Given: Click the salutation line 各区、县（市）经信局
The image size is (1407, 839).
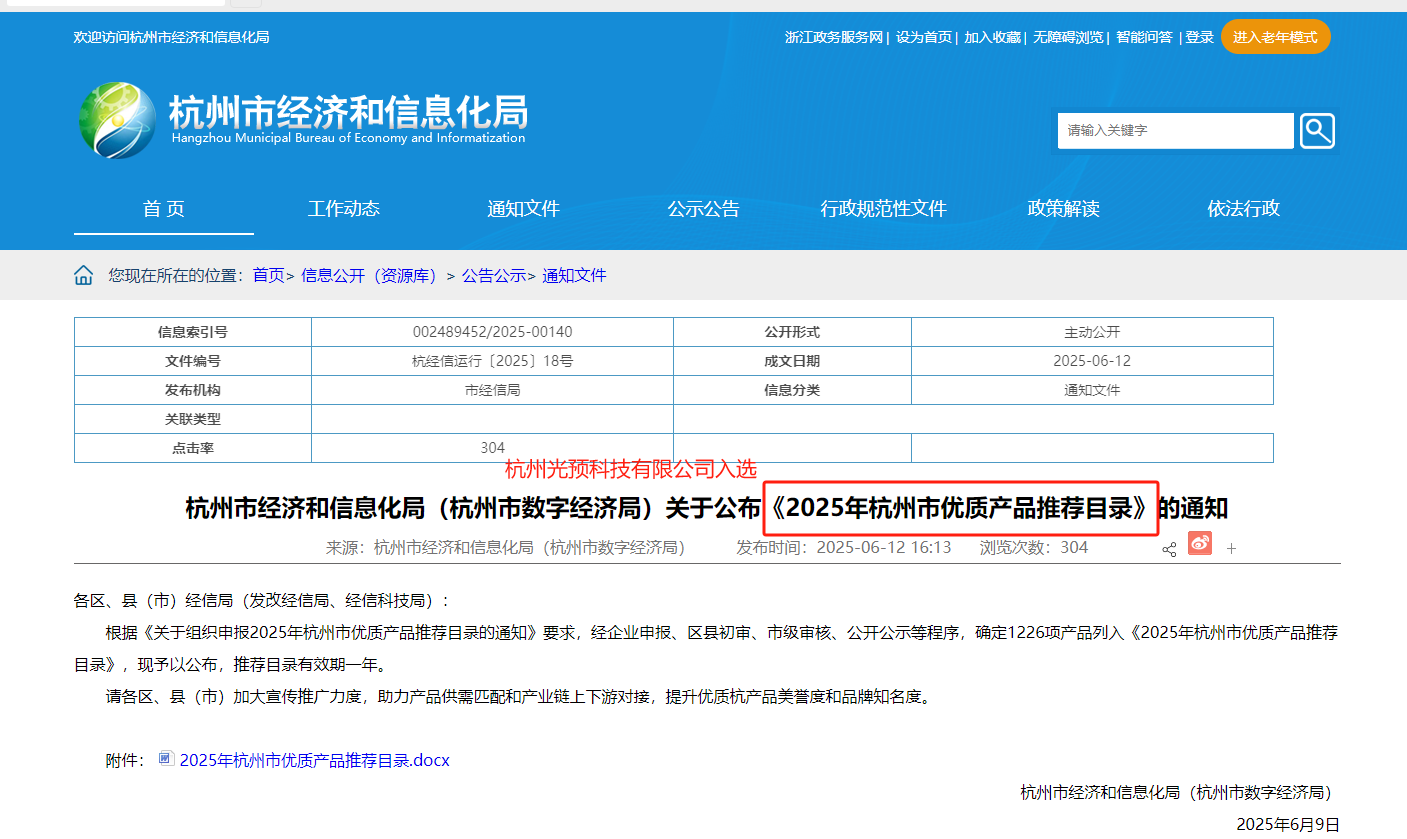Looking at the screenshot, I should 263,601.
